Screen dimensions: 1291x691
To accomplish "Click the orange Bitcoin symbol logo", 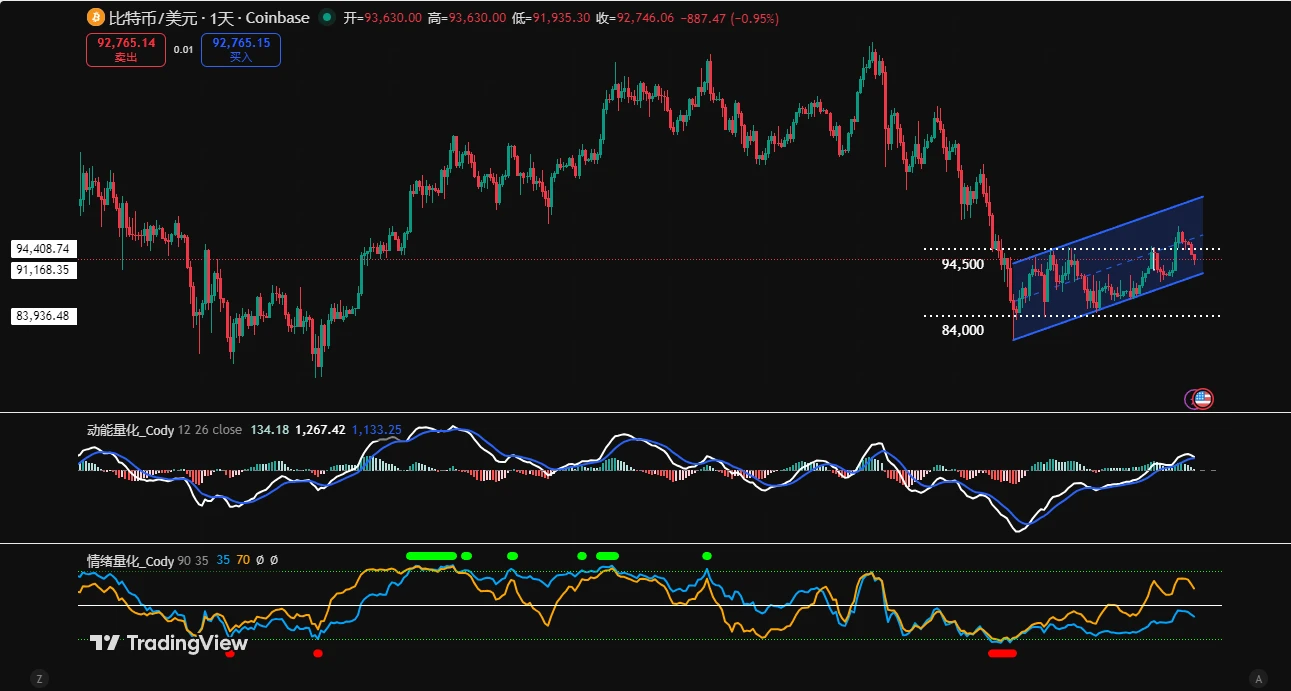I will click(x=96, y=18).
